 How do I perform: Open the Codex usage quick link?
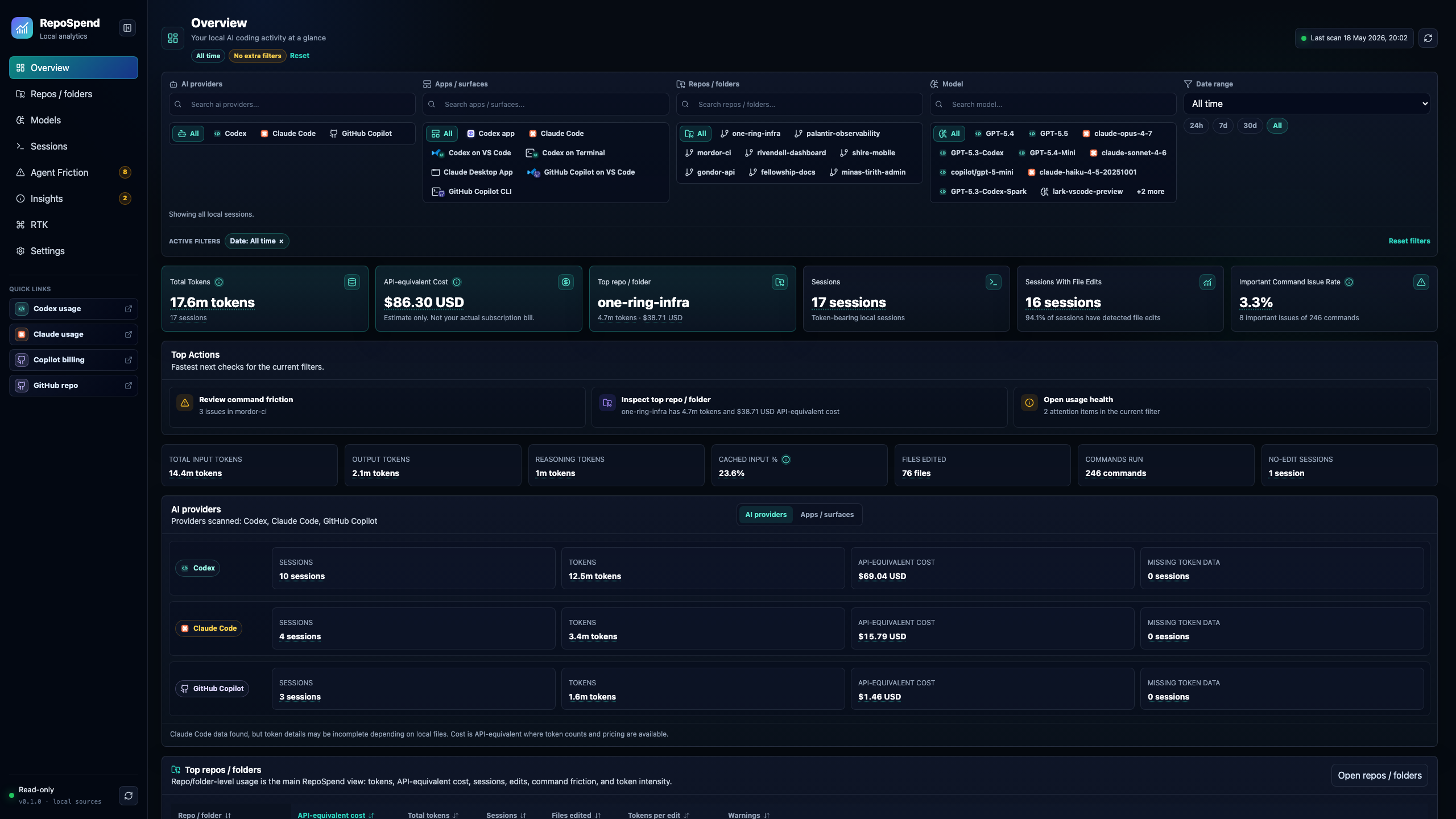pyautogui.click(x=73, y=309)
